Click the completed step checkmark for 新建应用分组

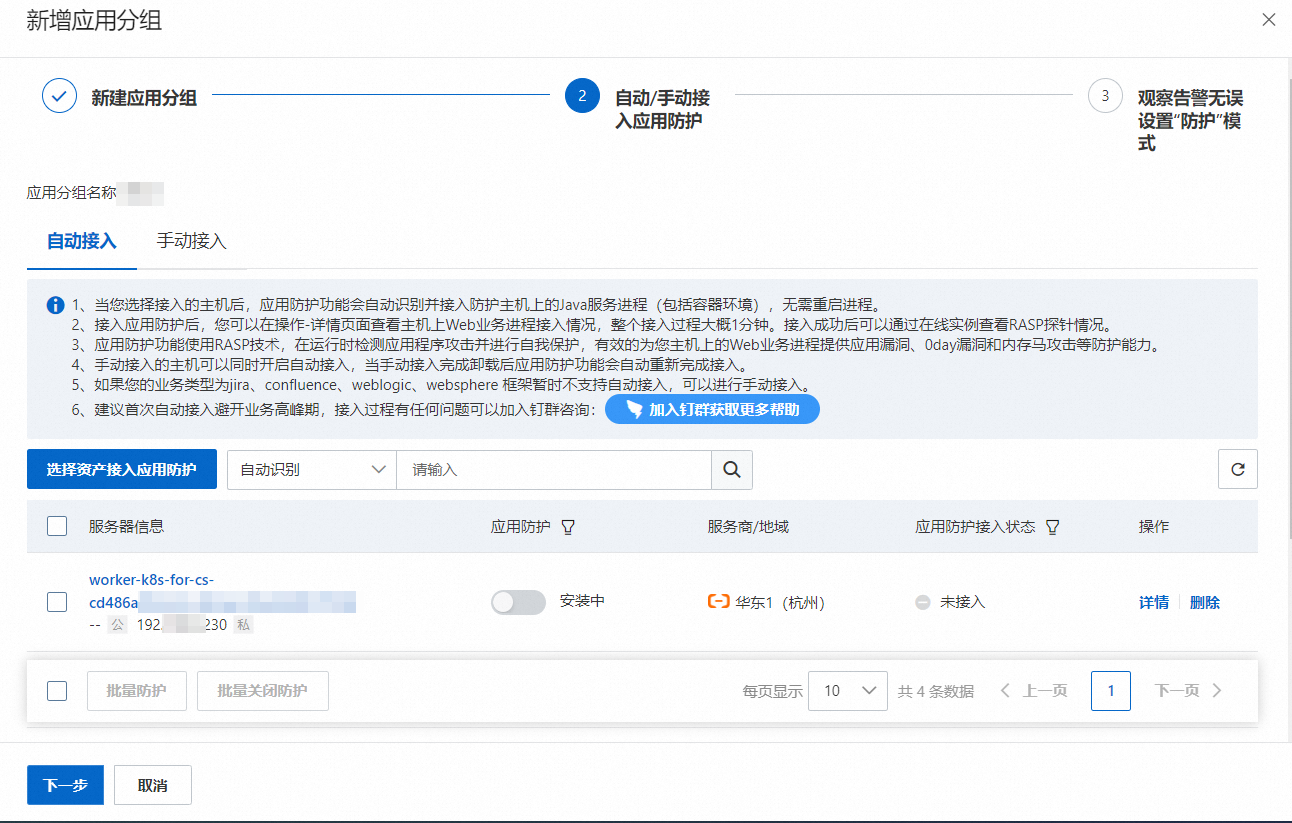click(x=59, y=96)
